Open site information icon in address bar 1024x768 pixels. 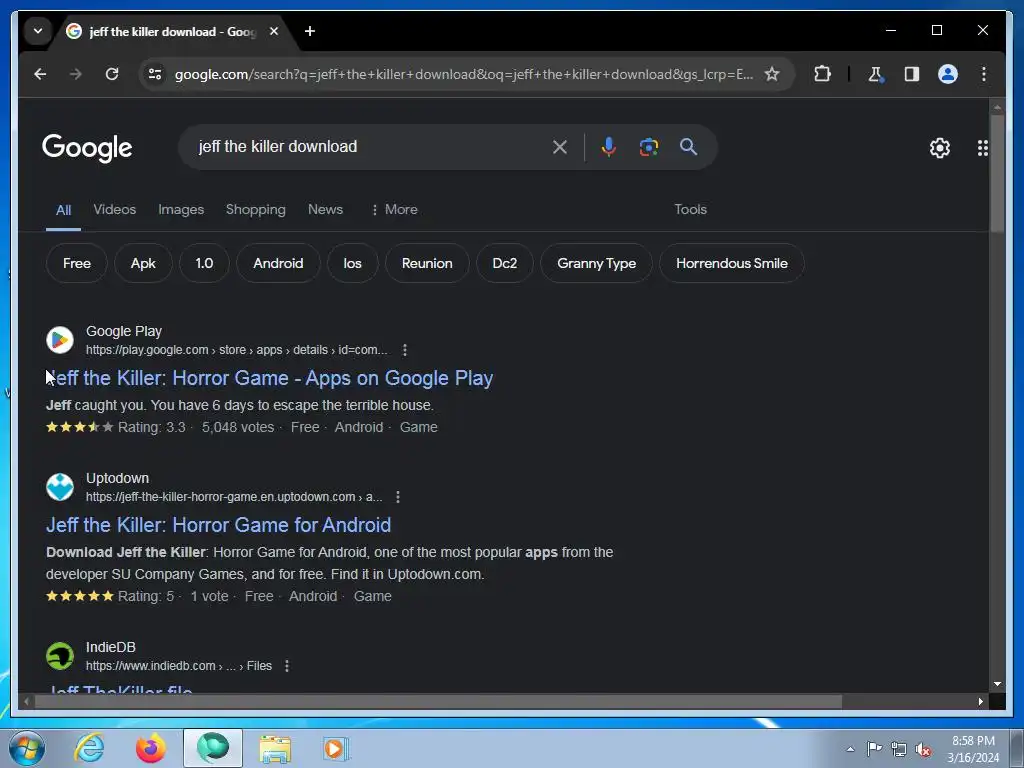point(155,74)
